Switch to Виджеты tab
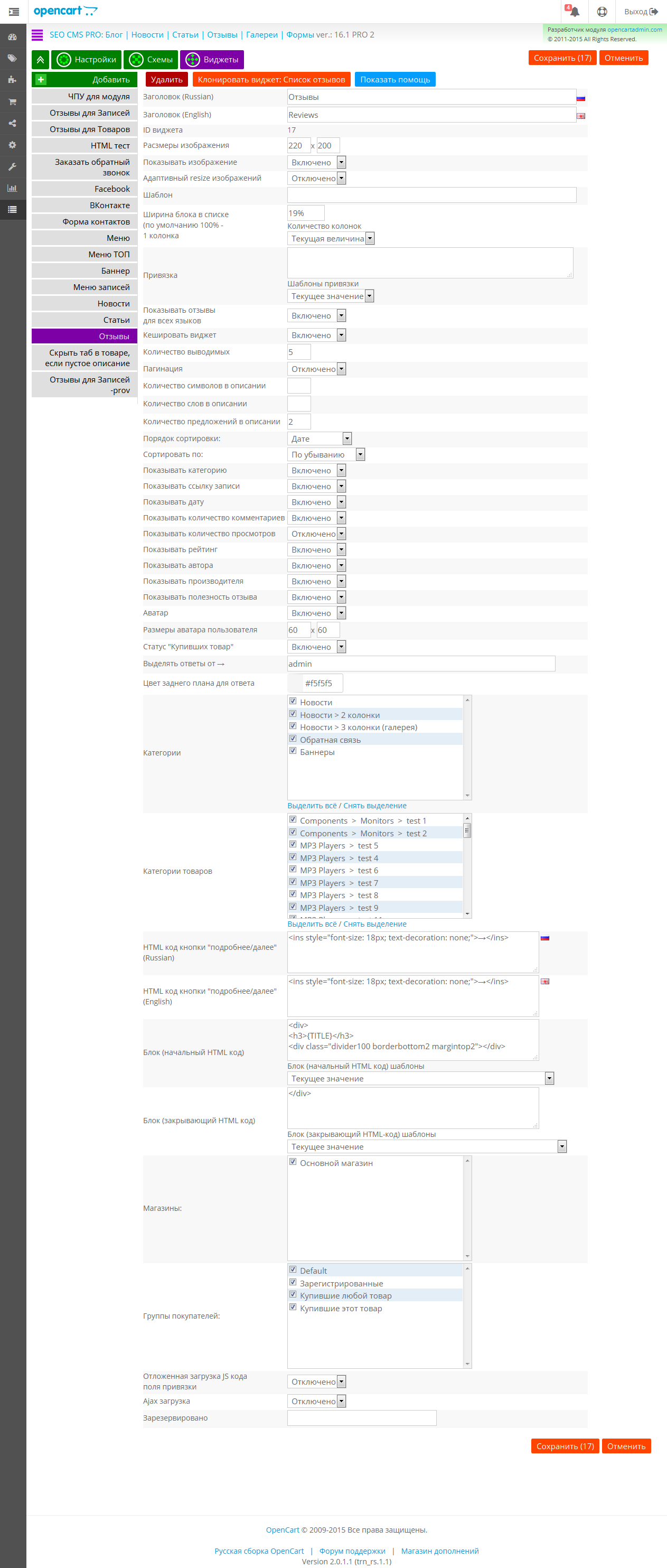The height and width of the screenshot is (1568, 667). [x=212, y=60]
